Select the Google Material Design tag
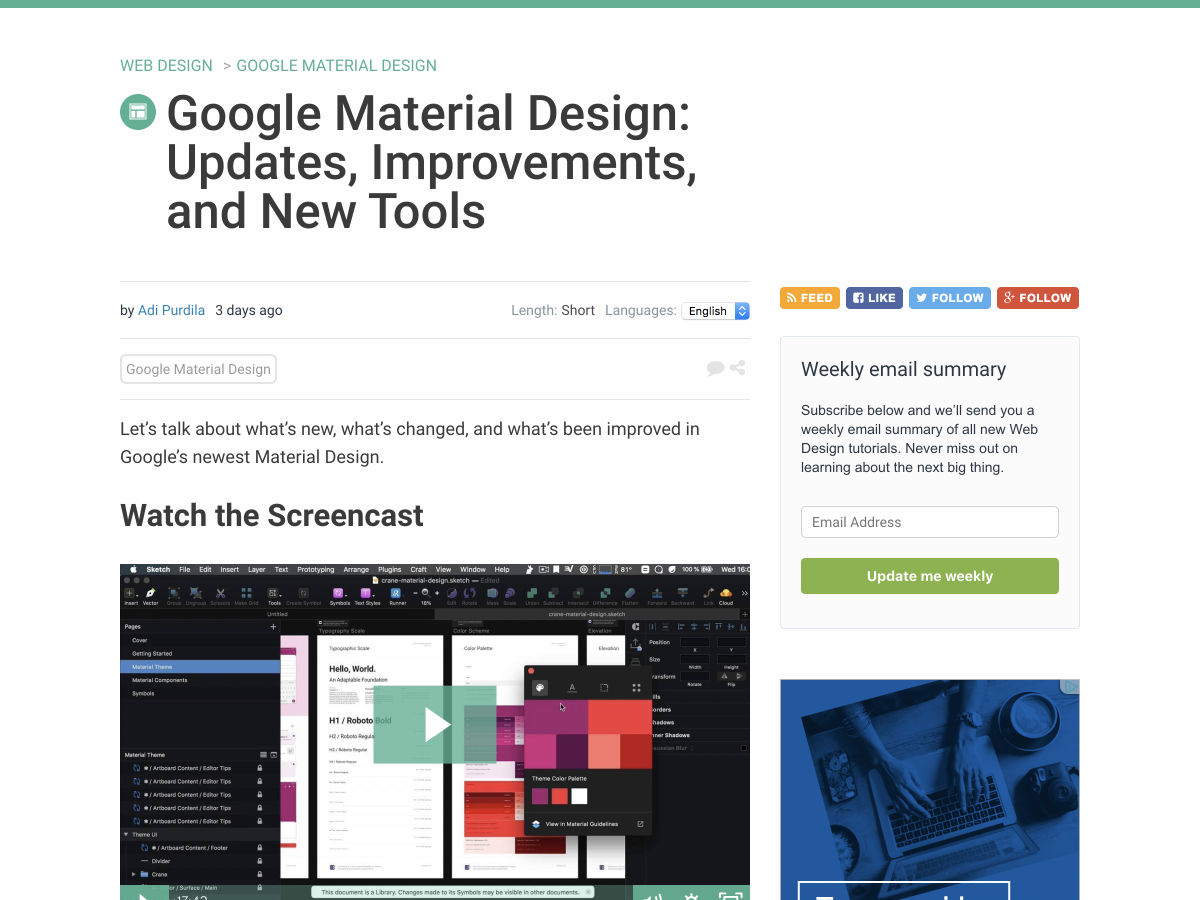The width and height of the screenshot is (1200, 900). point(198,369)
